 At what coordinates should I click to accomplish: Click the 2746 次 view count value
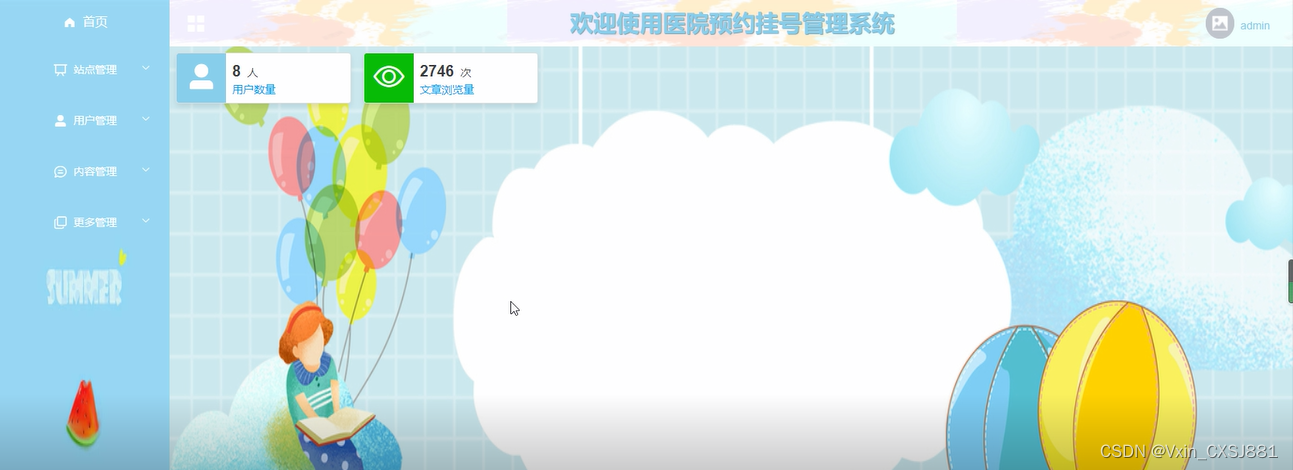pos(445,71)
